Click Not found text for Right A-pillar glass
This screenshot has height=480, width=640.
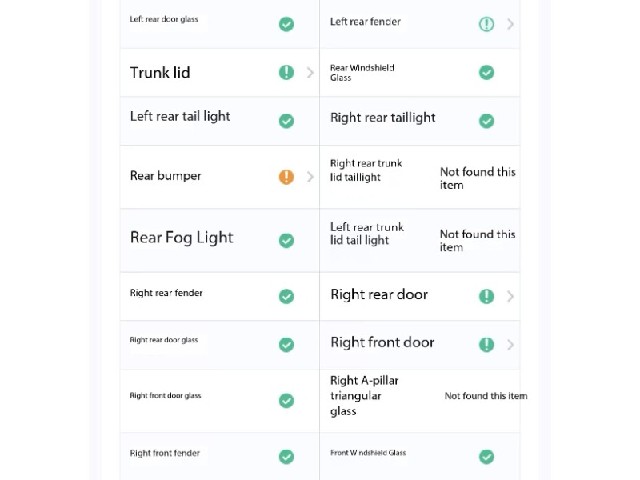tap(486, 396)
